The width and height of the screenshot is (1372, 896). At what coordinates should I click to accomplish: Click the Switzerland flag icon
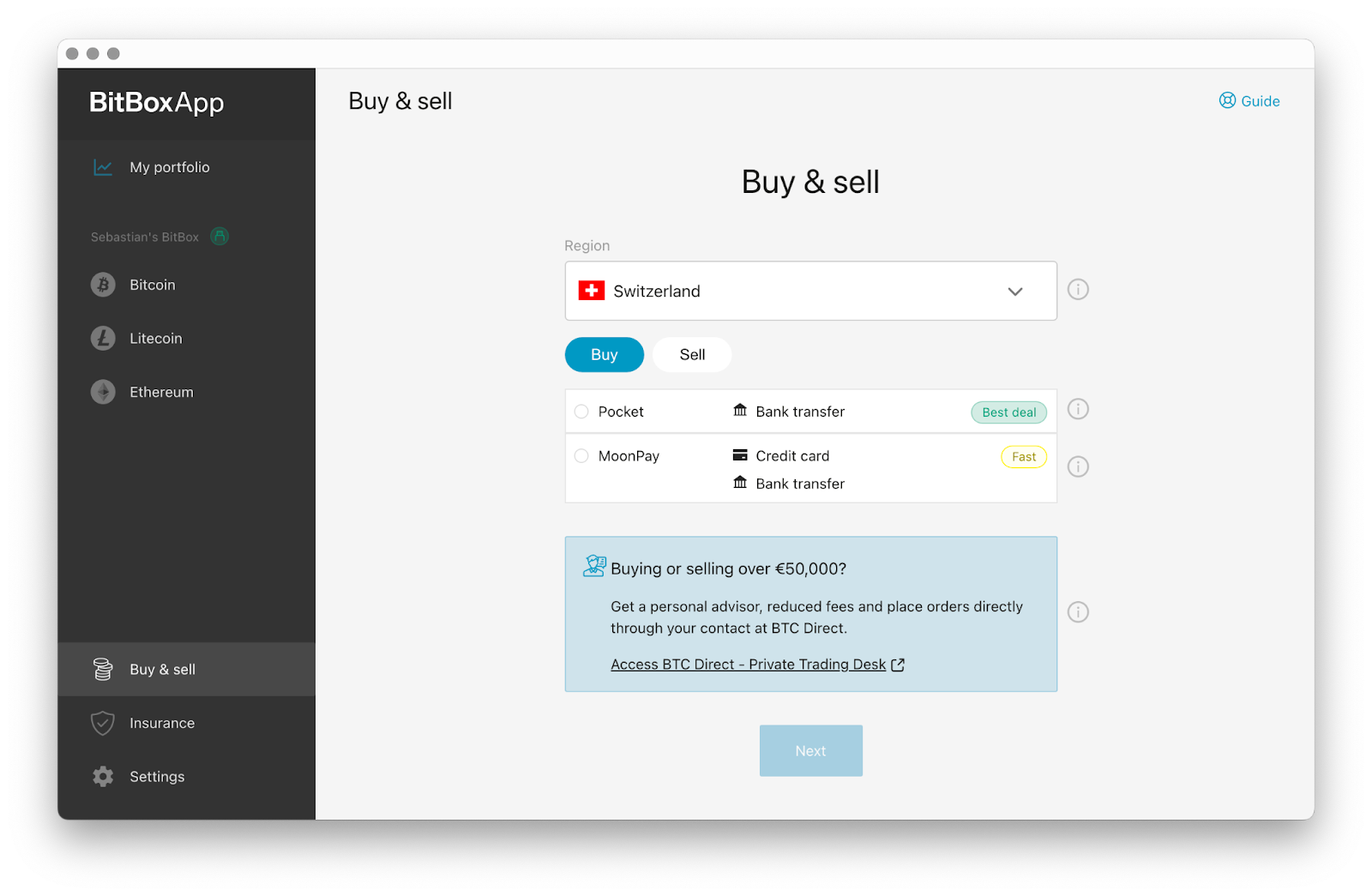point(592,291)
